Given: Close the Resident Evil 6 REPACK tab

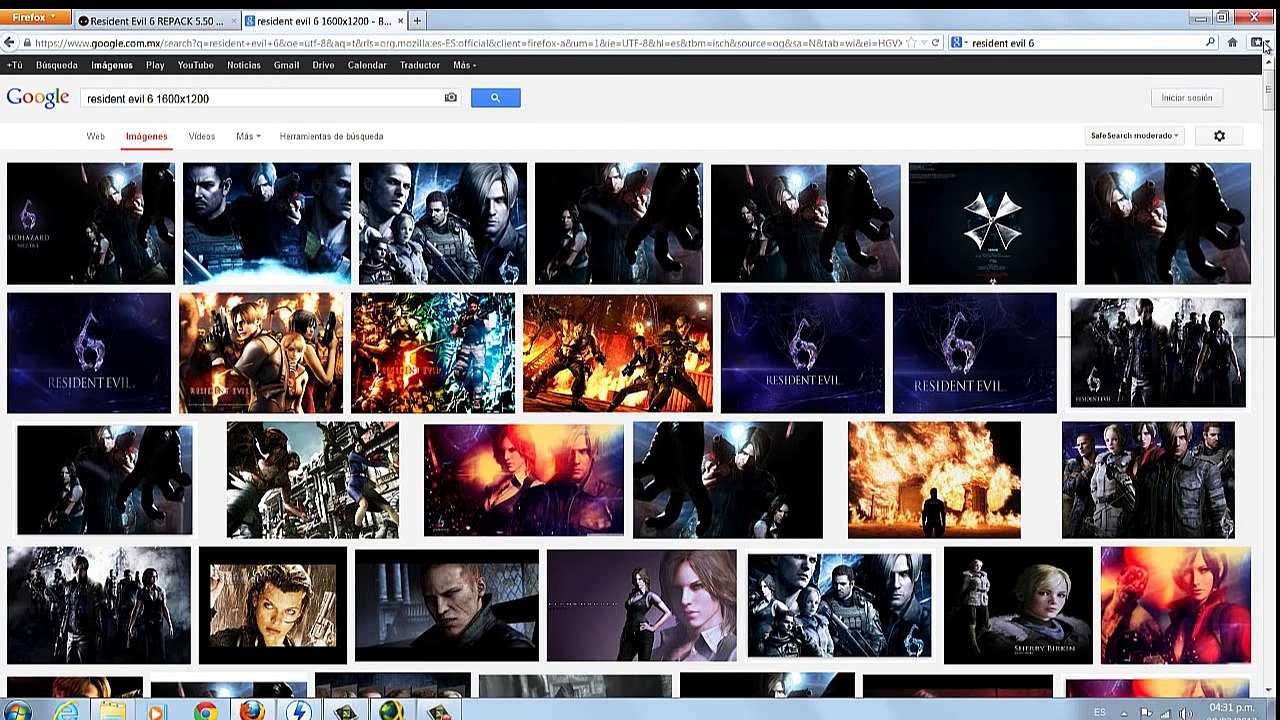Looking at the screenshot, I should 234,21.
